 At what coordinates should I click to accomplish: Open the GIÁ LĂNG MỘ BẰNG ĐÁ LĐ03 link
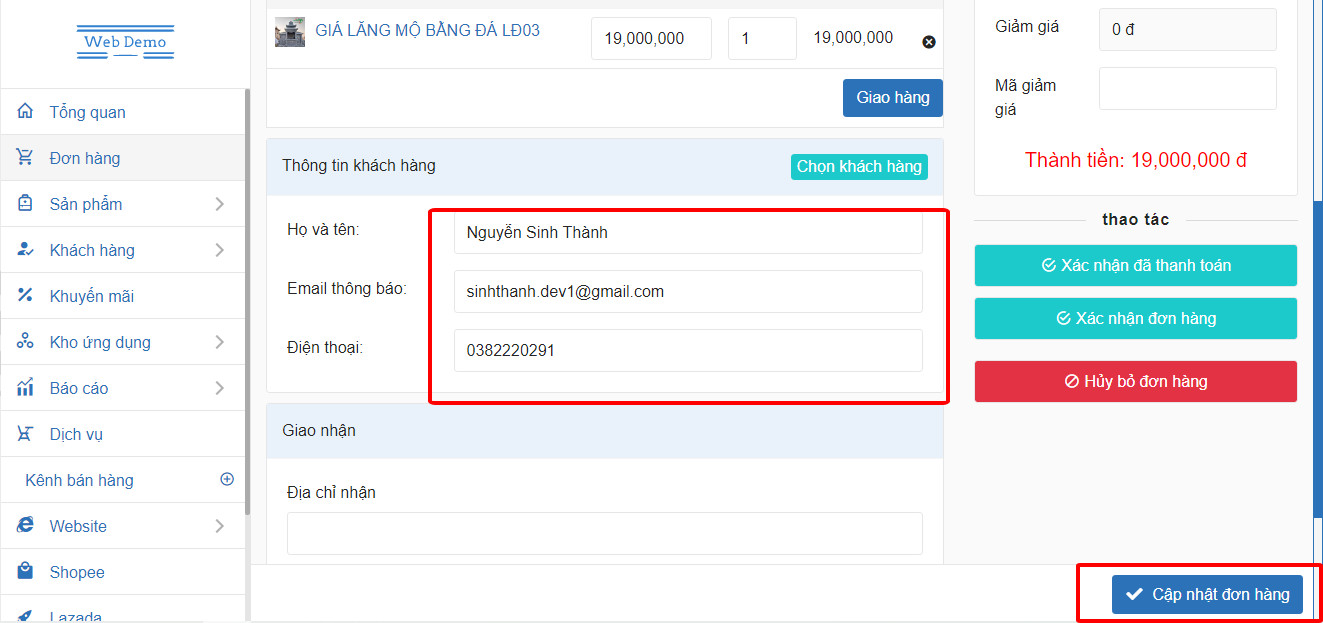427,31
